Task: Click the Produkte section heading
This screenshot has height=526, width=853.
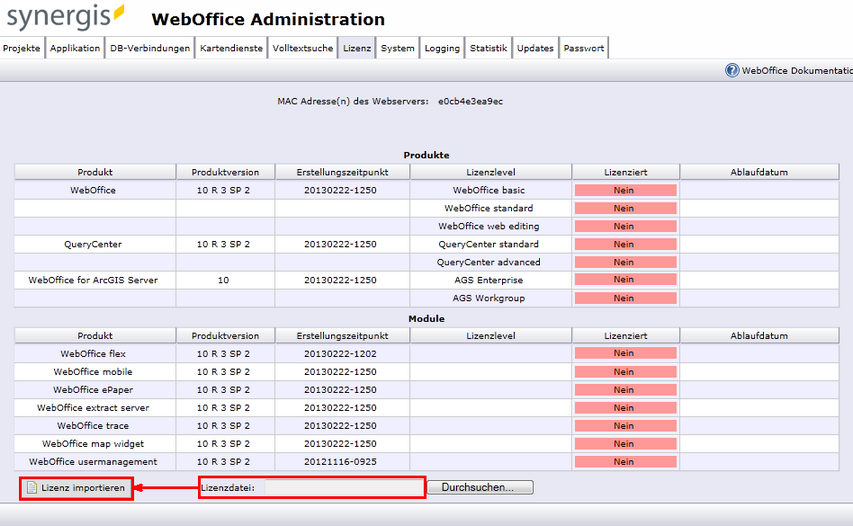Action: pyautogui.click(x=426, y=155)
